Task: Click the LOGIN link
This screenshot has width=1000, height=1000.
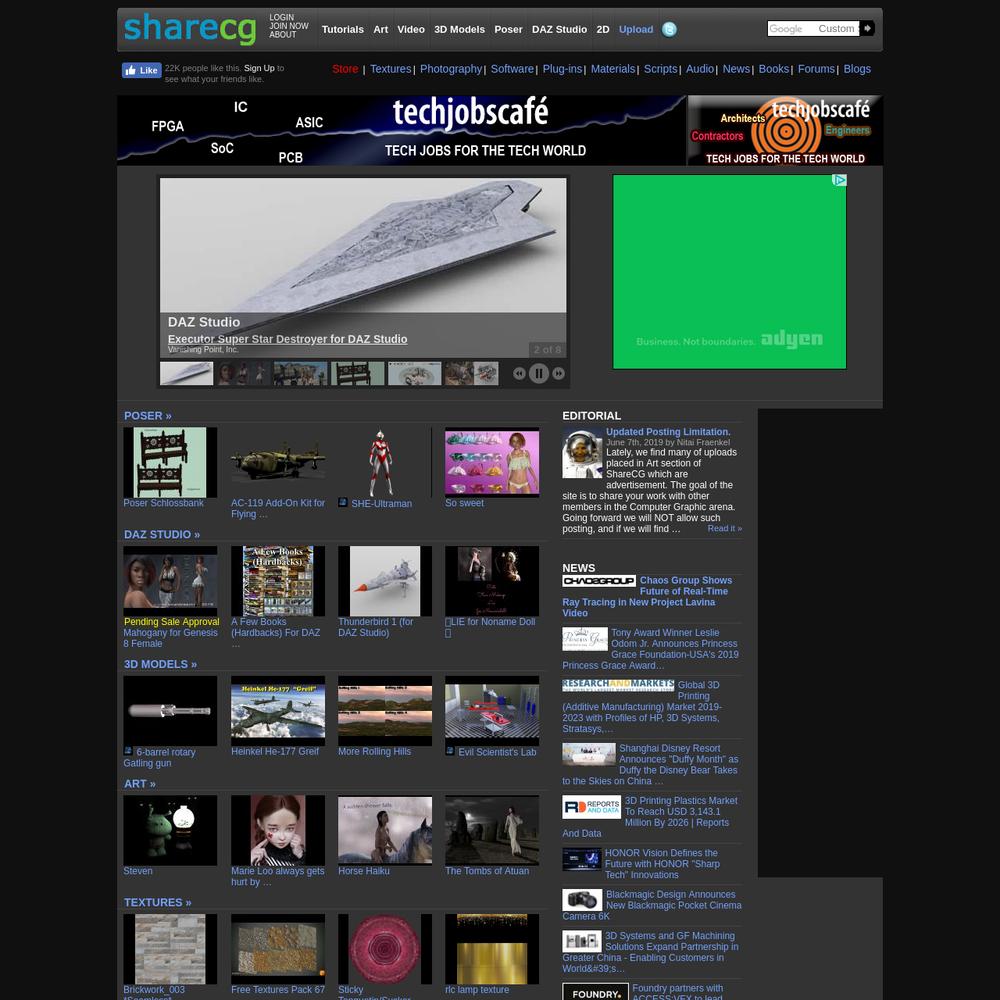Action: point(281,18)
